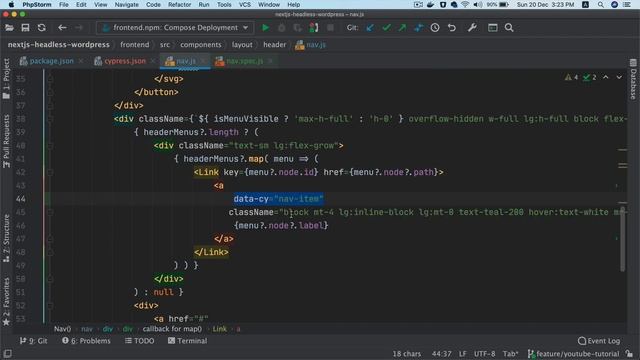The image size is (640, 360).
Task: Open the run configuration dropdown
Action: 175,28
